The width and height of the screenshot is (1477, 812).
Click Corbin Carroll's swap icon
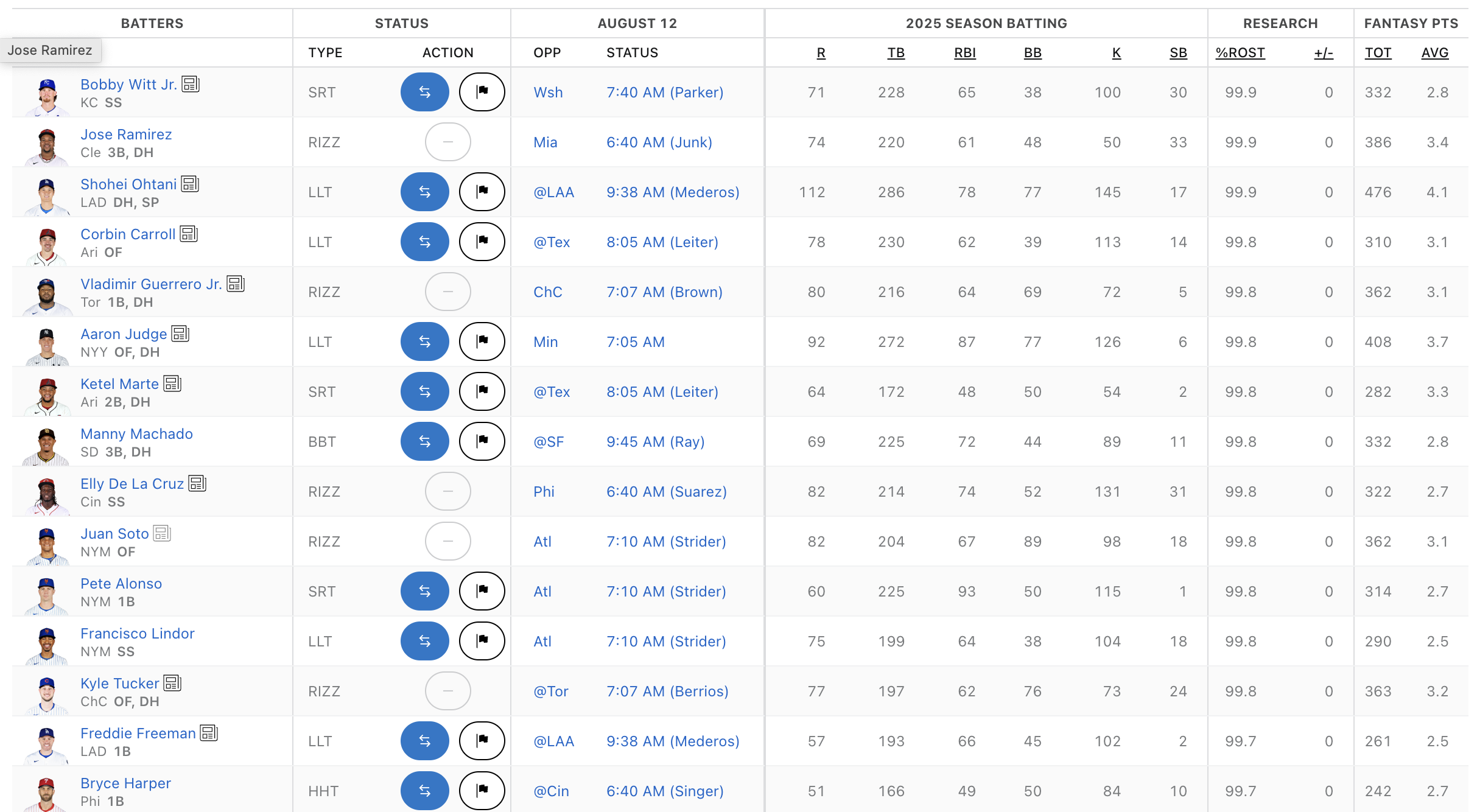click(x=424, y=242)
